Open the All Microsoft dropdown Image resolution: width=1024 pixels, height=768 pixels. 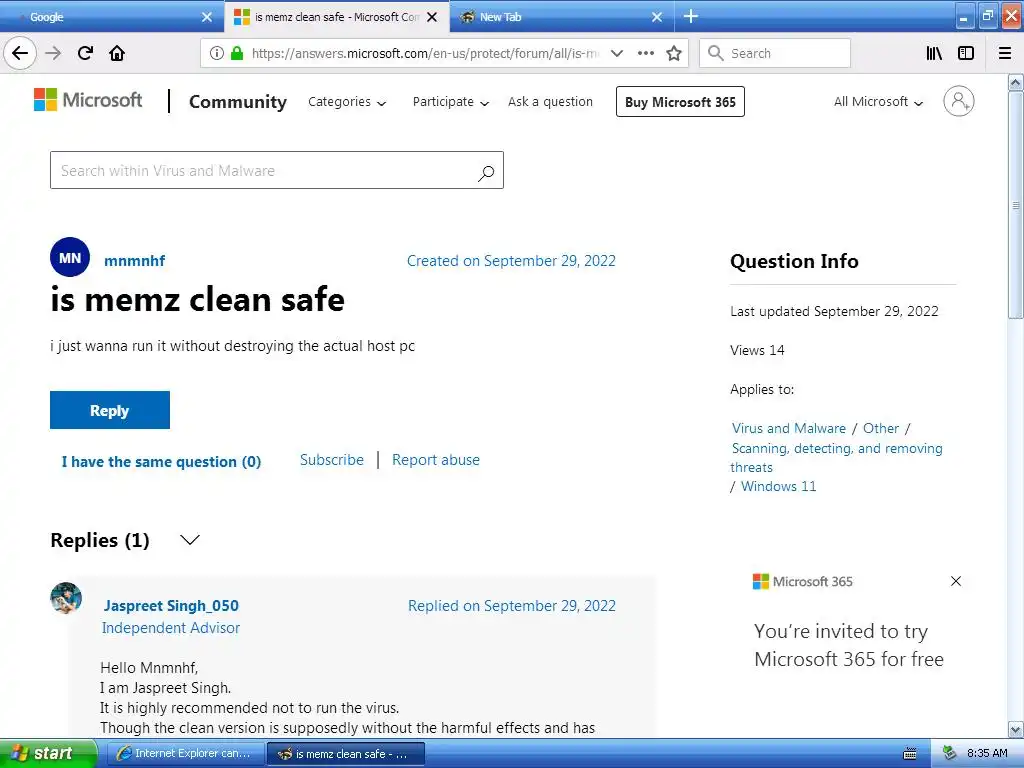tap(878, 102)
